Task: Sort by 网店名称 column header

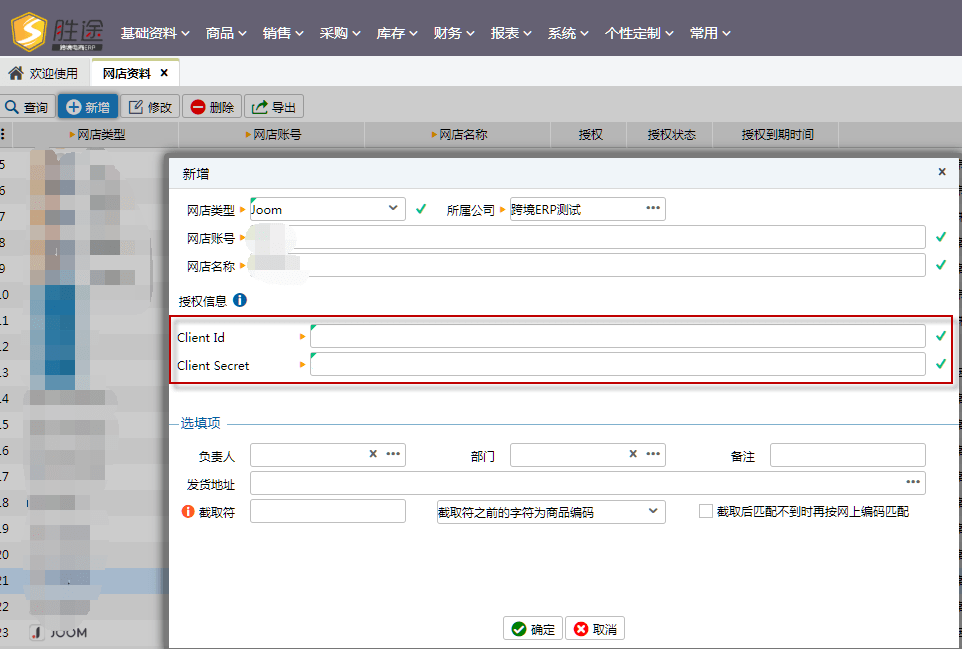Action: (459, 134)
